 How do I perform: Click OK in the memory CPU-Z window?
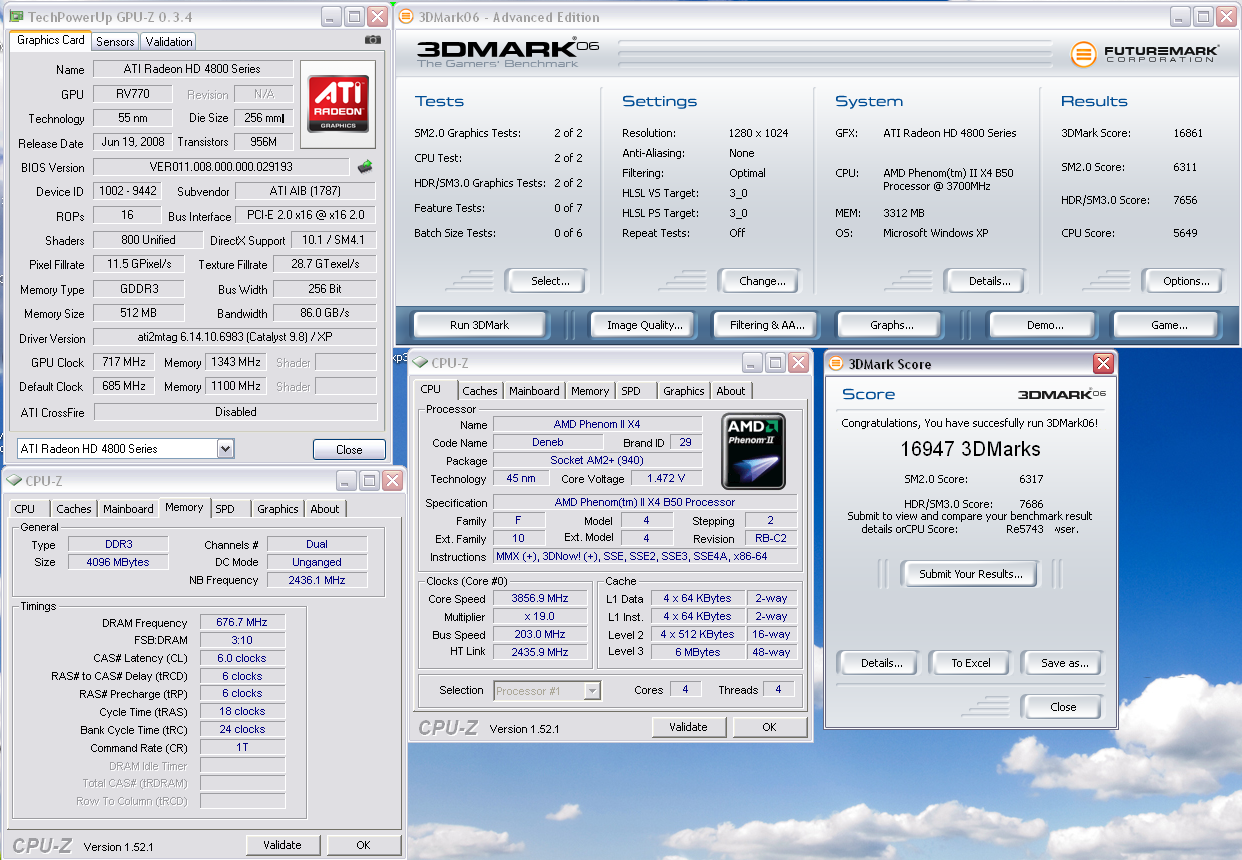pyautogui.click(x=363, y=845)
